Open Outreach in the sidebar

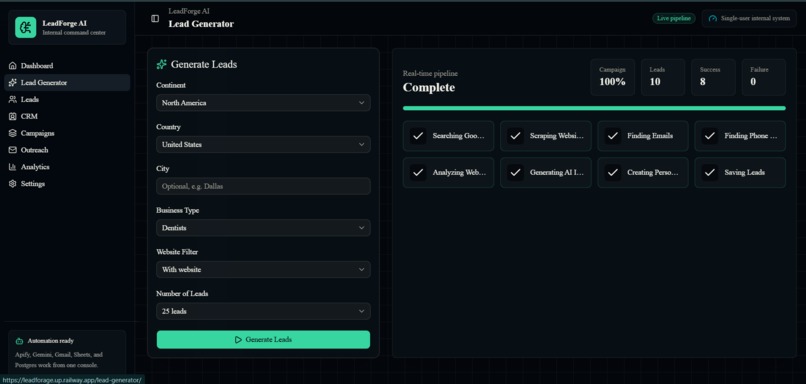(x=67, y=150)
